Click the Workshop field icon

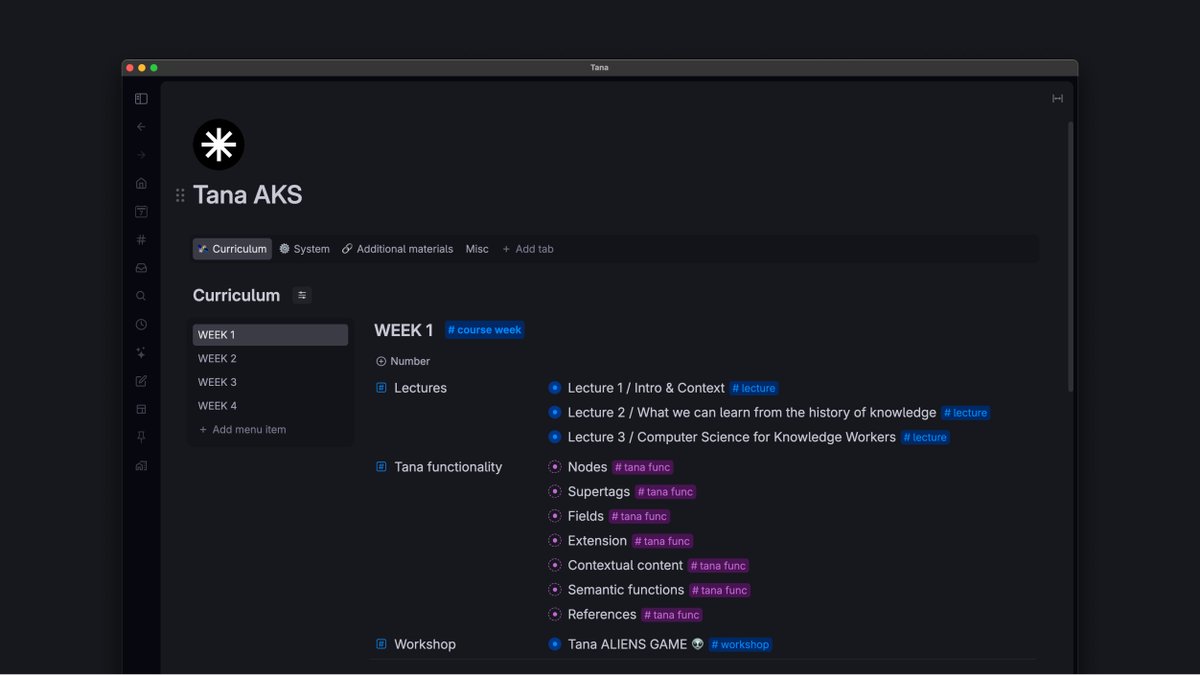pyautogui.click(x=381, y=644)
